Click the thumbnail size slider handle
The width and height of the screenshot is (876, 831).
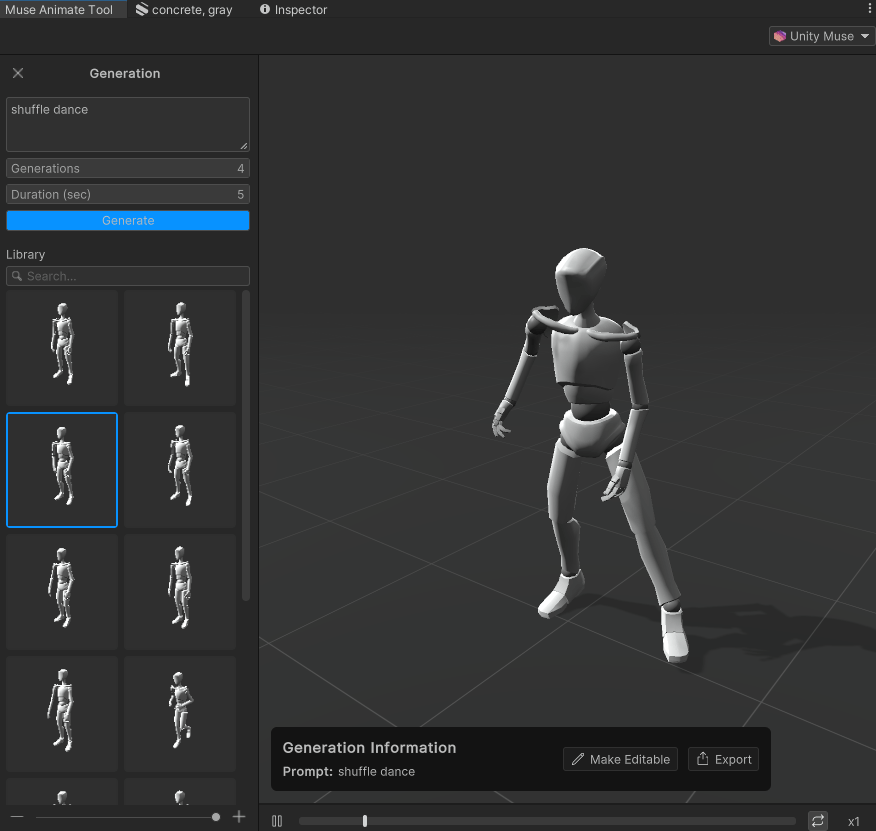(x=216, y=817)
